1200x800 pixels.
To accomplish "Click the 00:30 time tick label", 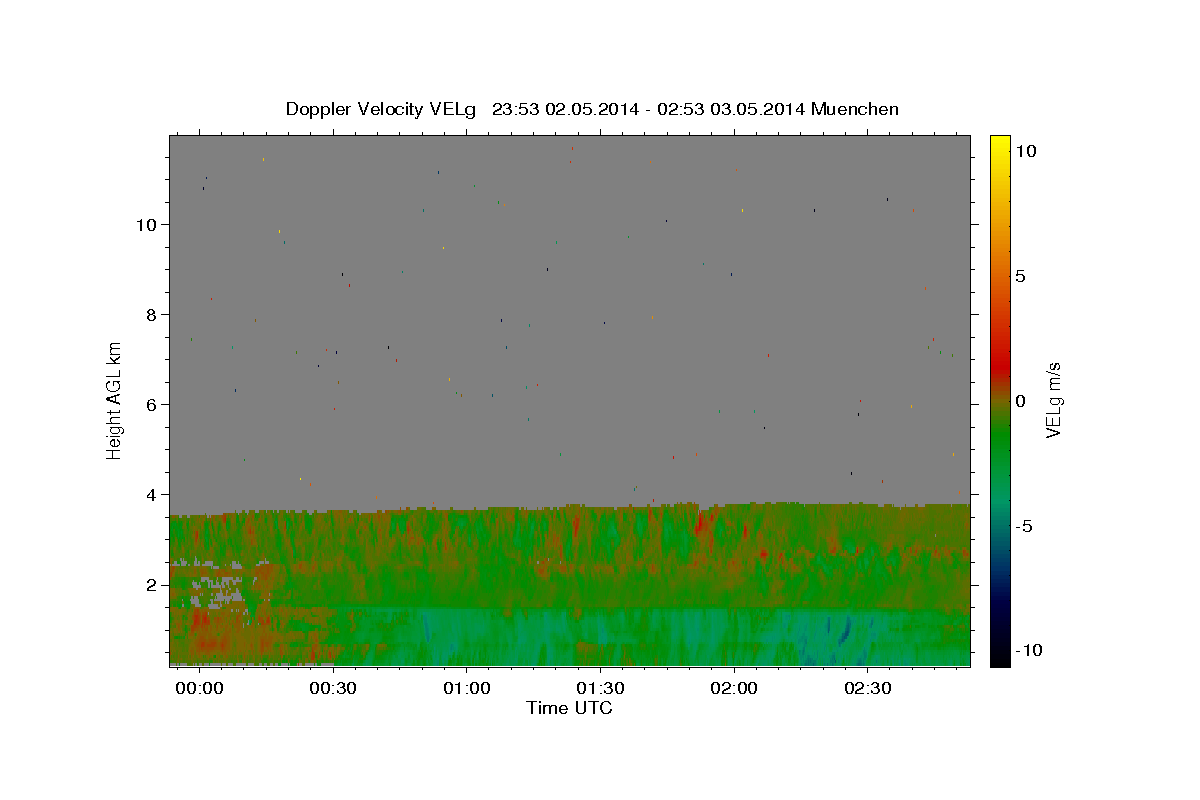I will point(333,689).
